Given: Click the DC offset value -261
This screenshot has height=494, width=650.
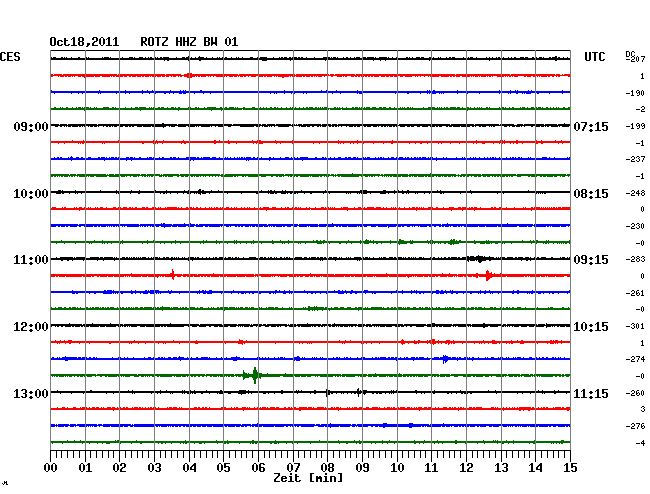Looking at the screenshot, I should [x=635, y=293].
